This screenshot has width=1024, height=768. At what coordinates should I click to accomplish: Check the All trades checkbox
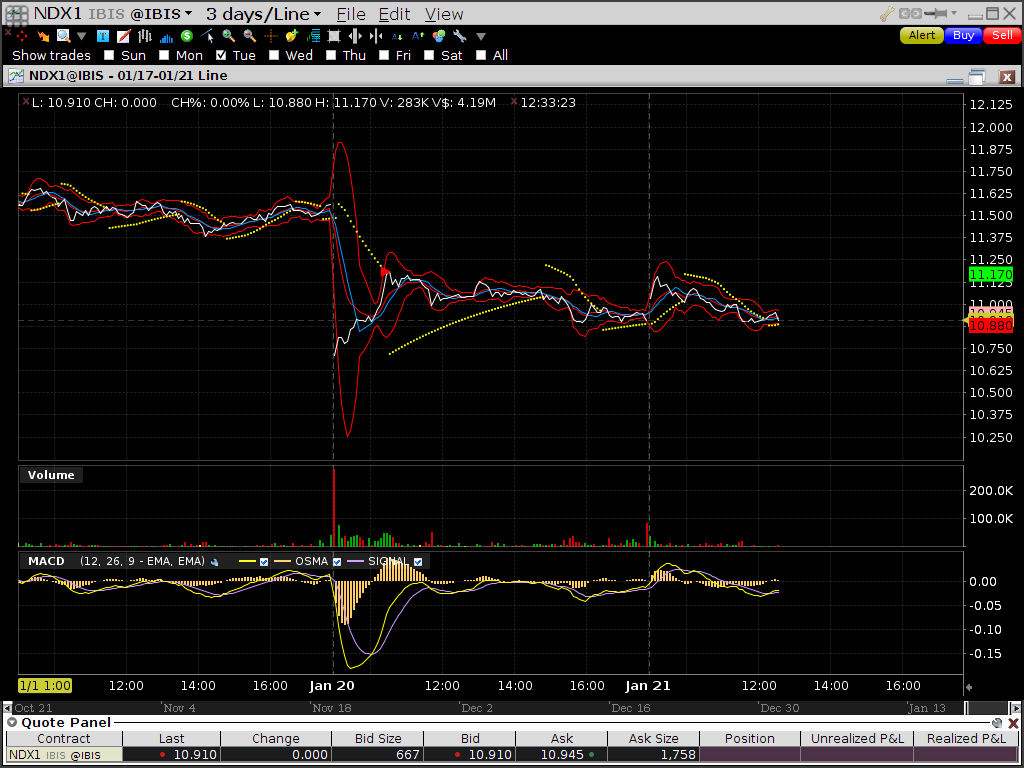(481, 56)
